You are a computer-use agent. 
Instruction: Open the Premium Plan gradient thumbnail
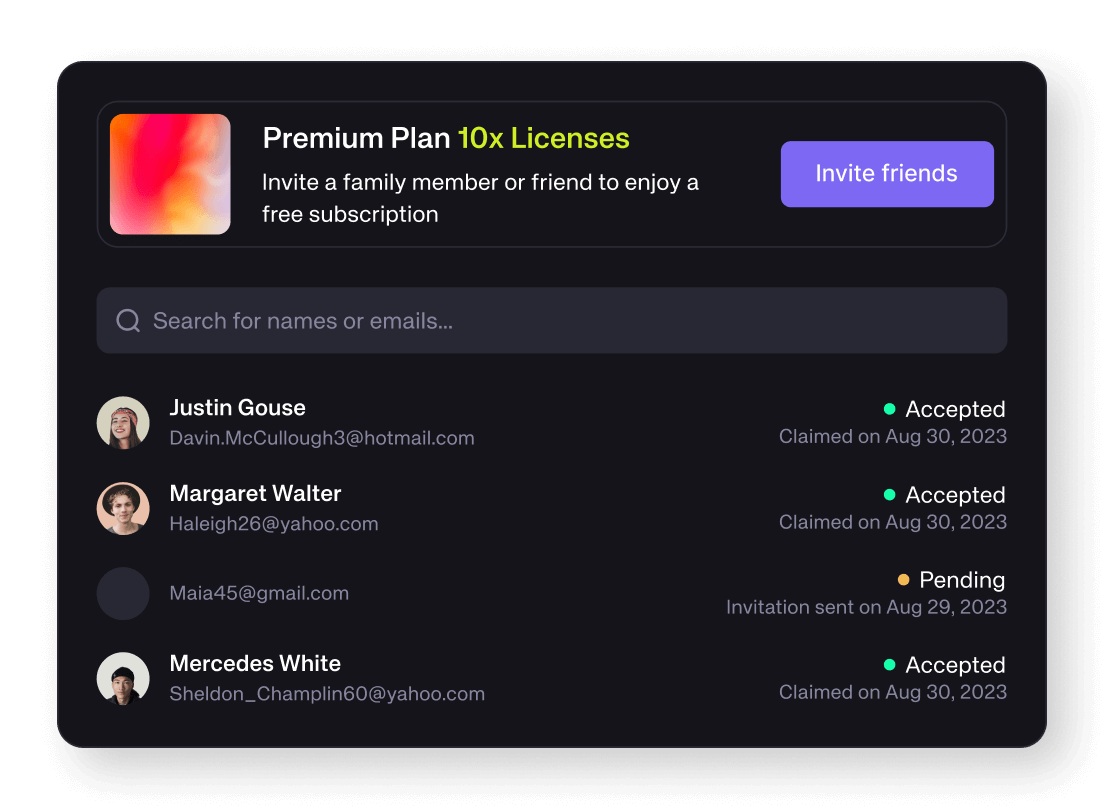click(170, 174)
